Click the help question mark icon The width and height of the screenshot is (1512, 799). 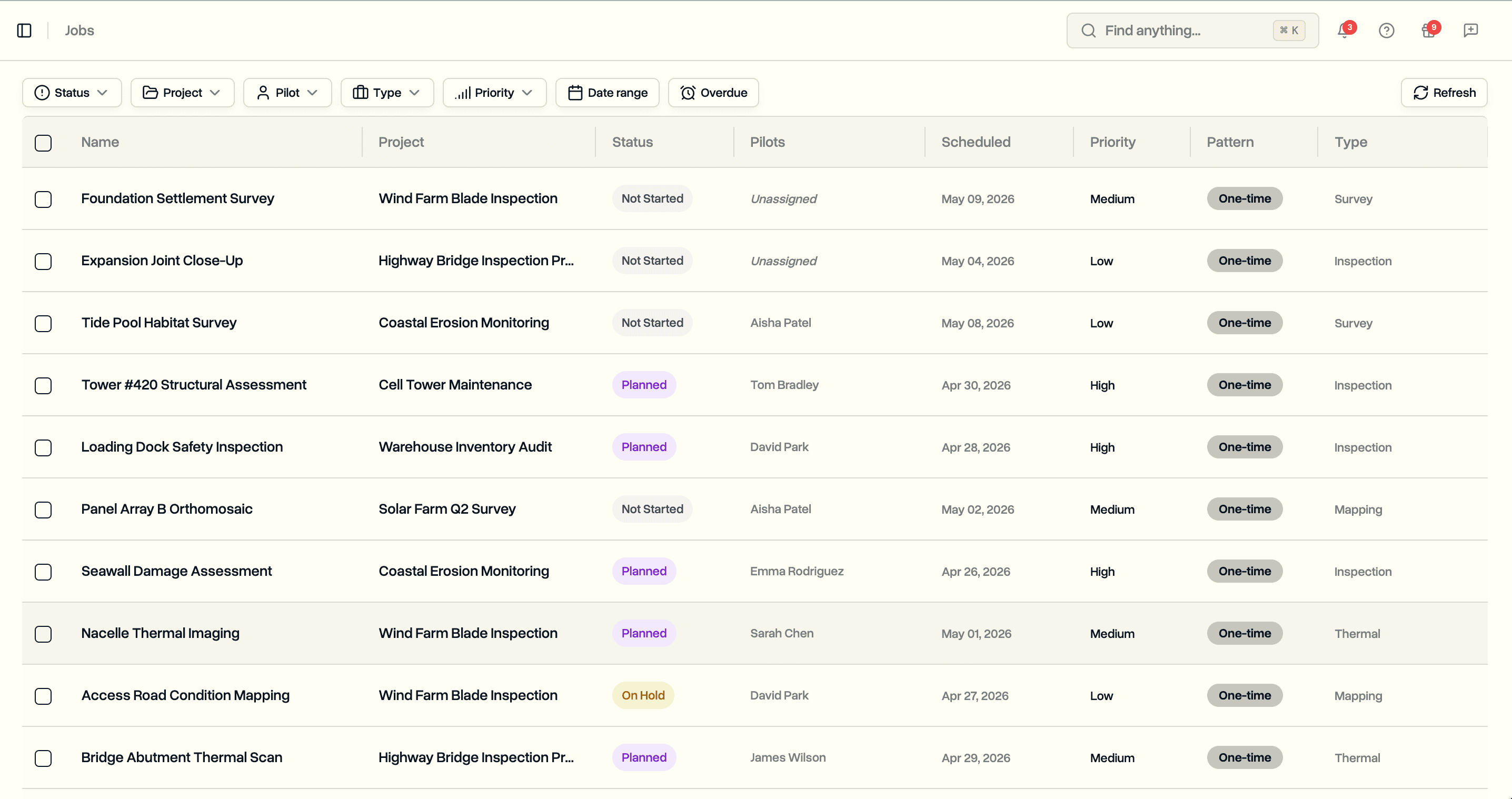click(x=1386, y=31)
